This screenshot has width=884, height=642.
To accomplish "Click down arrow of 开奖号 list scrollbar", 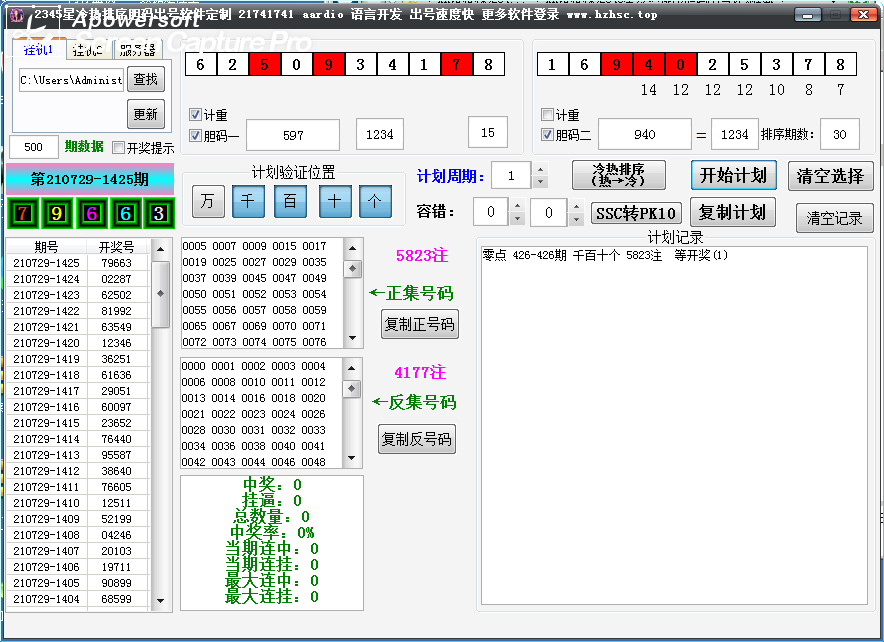I will [161, 601].
